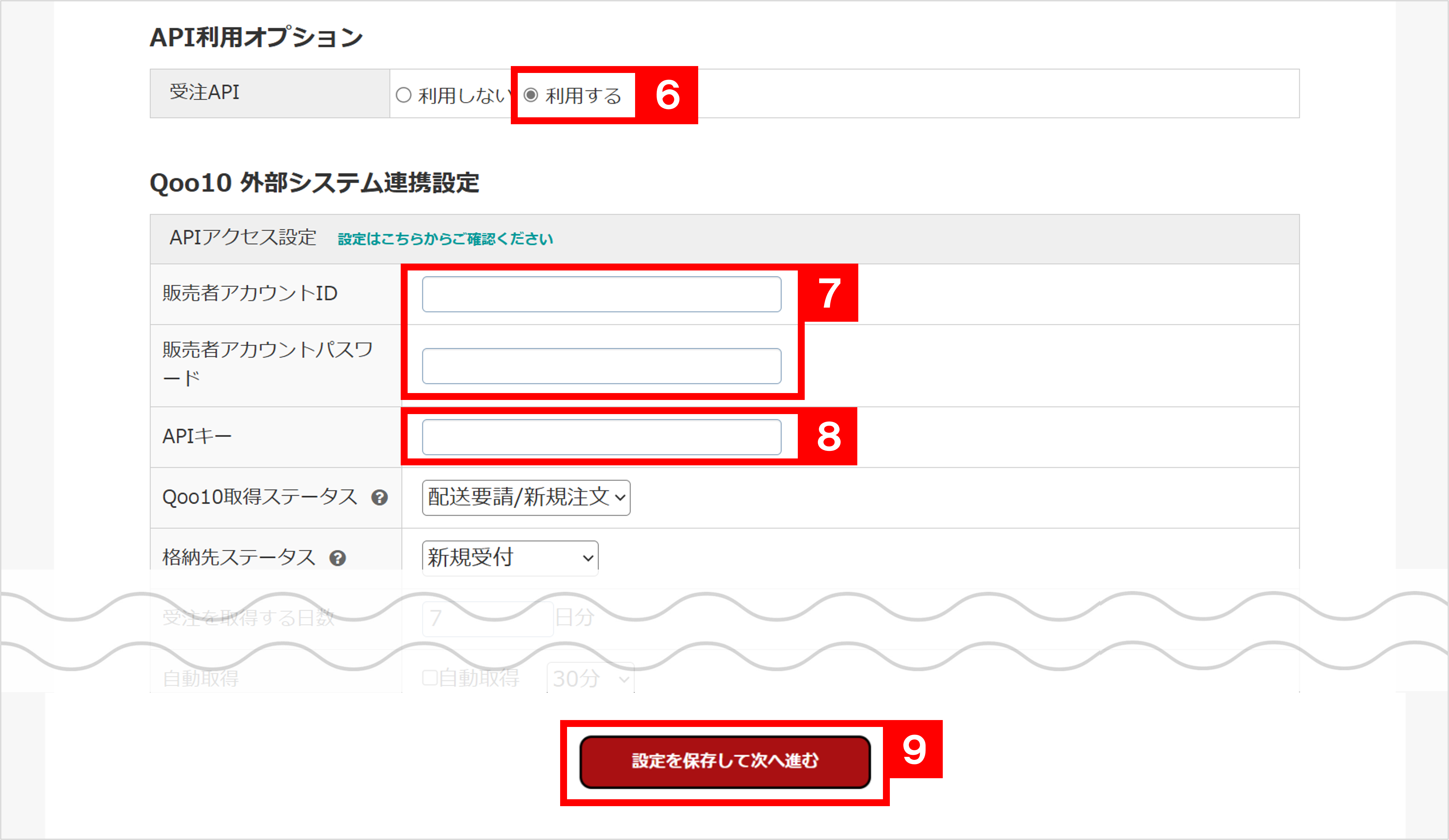Viewport: 1449px width, 840px height.
Task: Click into the APIキー text field
Action: [601, 437]
